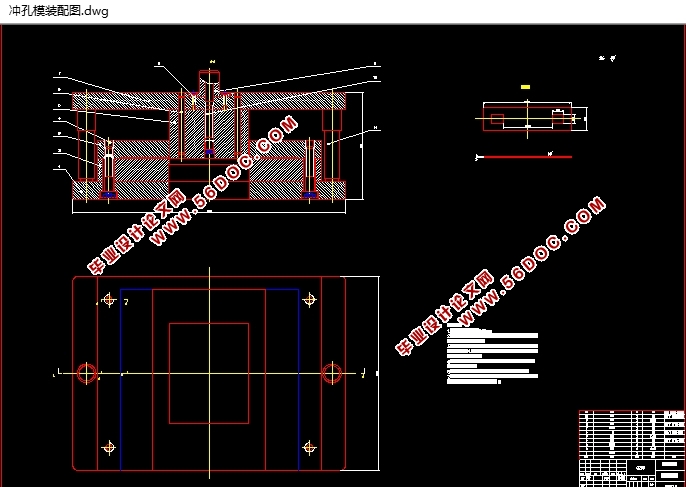Click the small workpiece drawing at top right

click(x=524, y=119)
